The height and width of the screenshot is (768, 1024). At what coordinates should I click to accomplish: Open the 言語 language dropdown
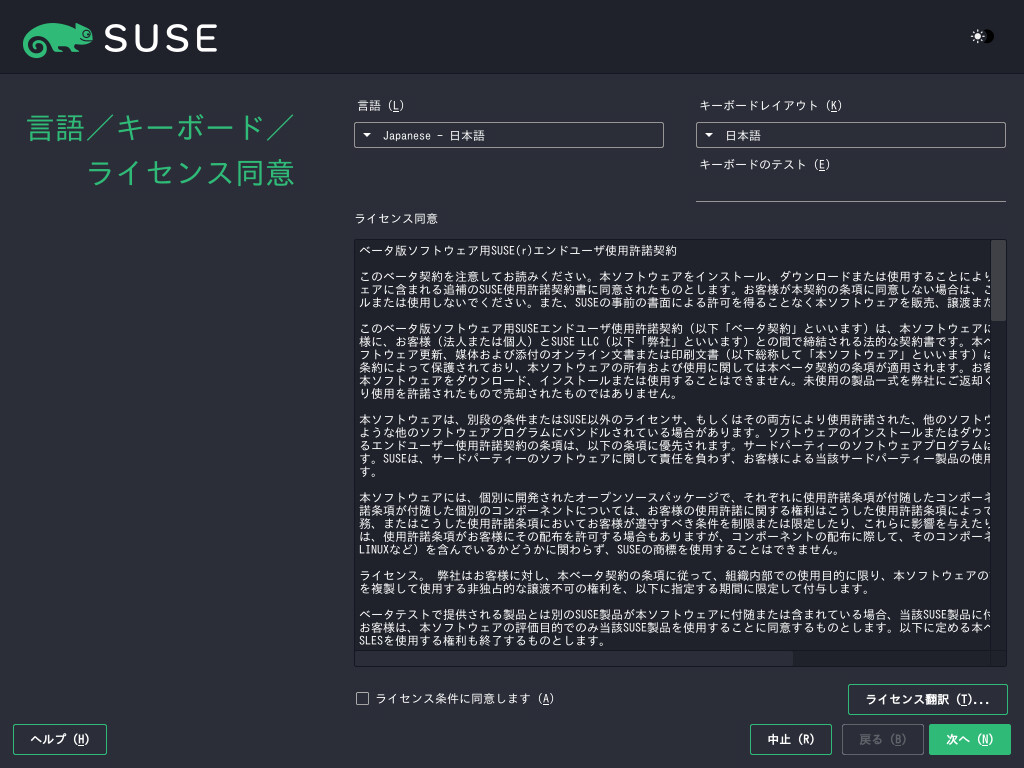(x=509, y=135)
